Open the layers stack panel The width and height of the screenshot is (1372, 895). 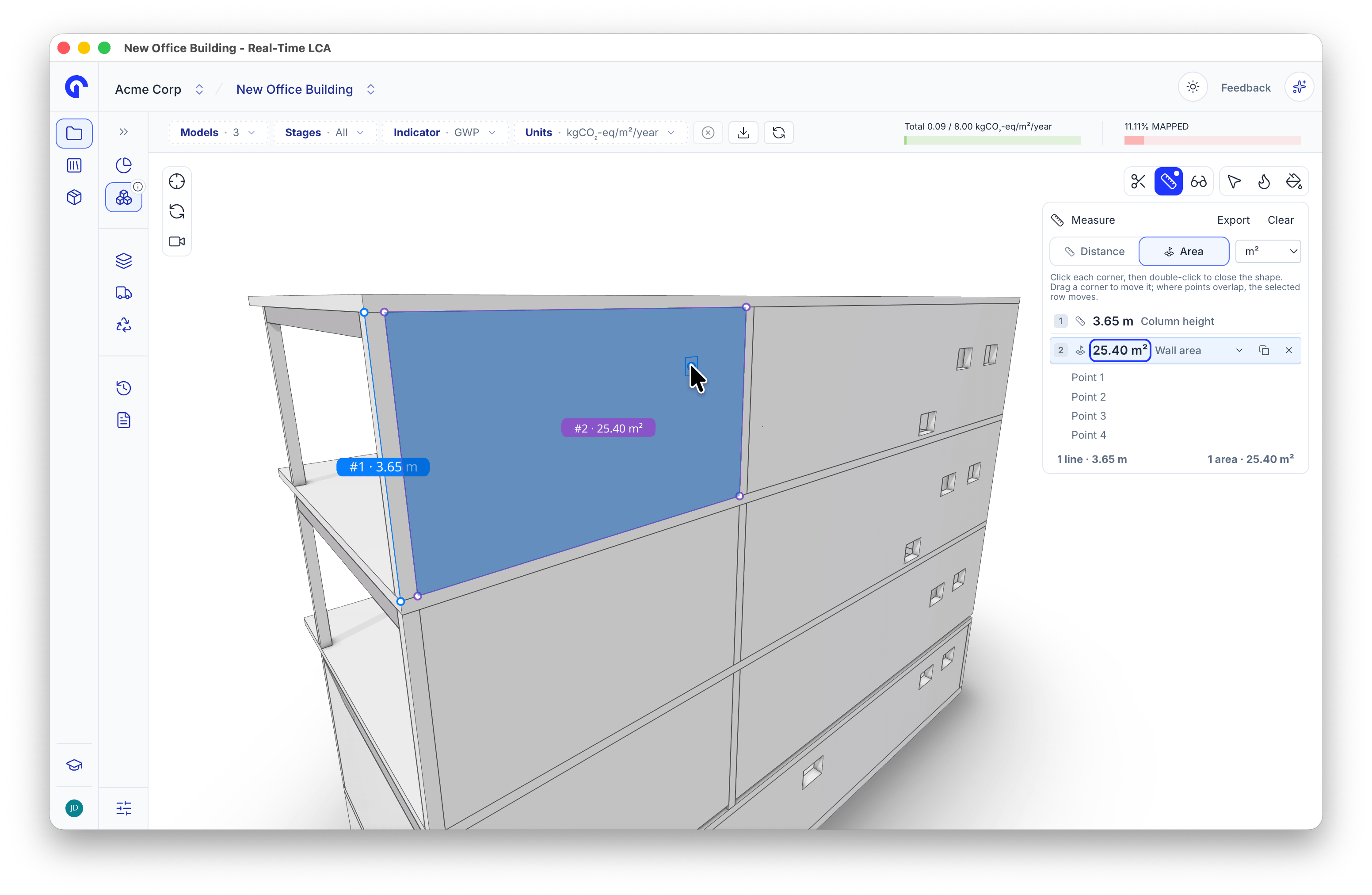pyautogui.click(x=123, y=260)
